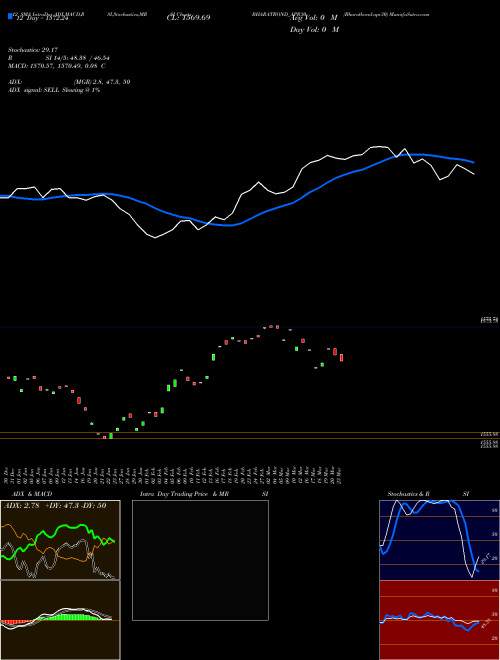Image resolution: width=500 pixels, height=660 pixels.
Task: Click the "Intra Day Trading Price & MR" title
Action: tap(184, 494)
